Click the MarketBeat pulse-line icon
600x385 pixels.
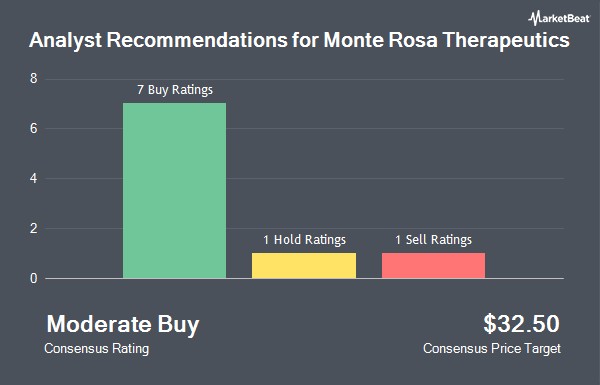535,18
